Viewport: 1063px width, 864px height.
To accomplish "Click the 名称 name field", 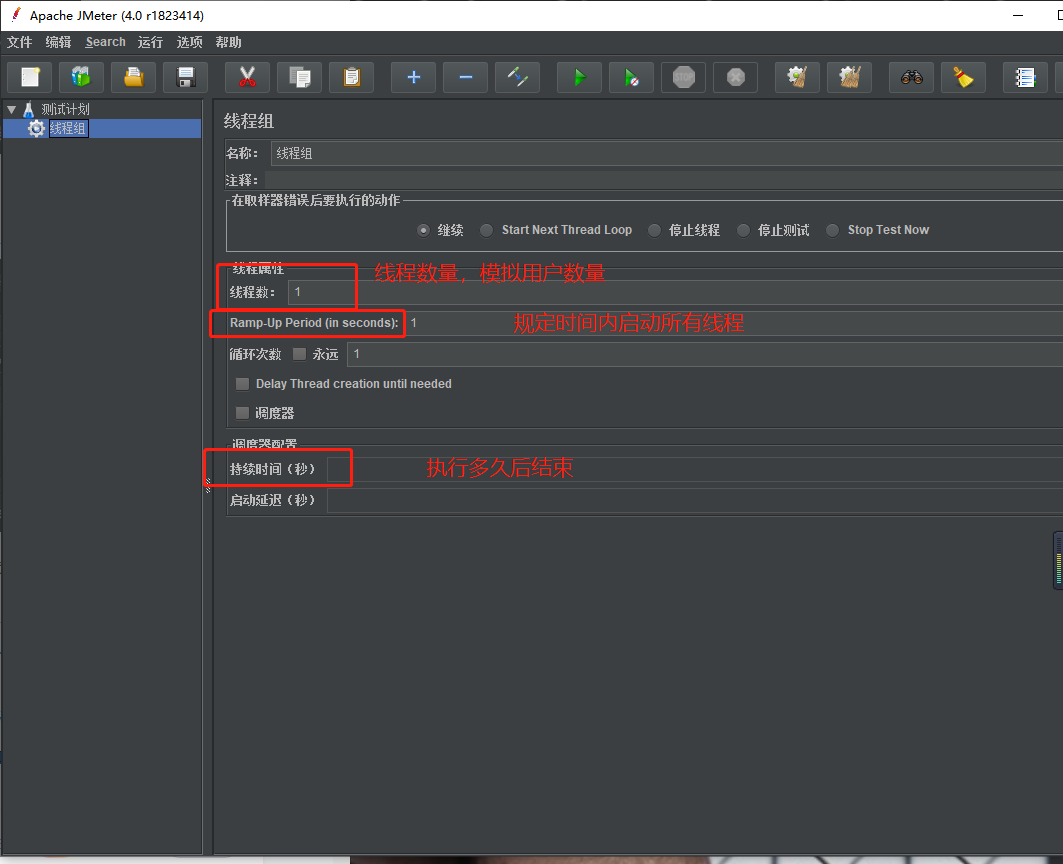I will tap(666, 153).
